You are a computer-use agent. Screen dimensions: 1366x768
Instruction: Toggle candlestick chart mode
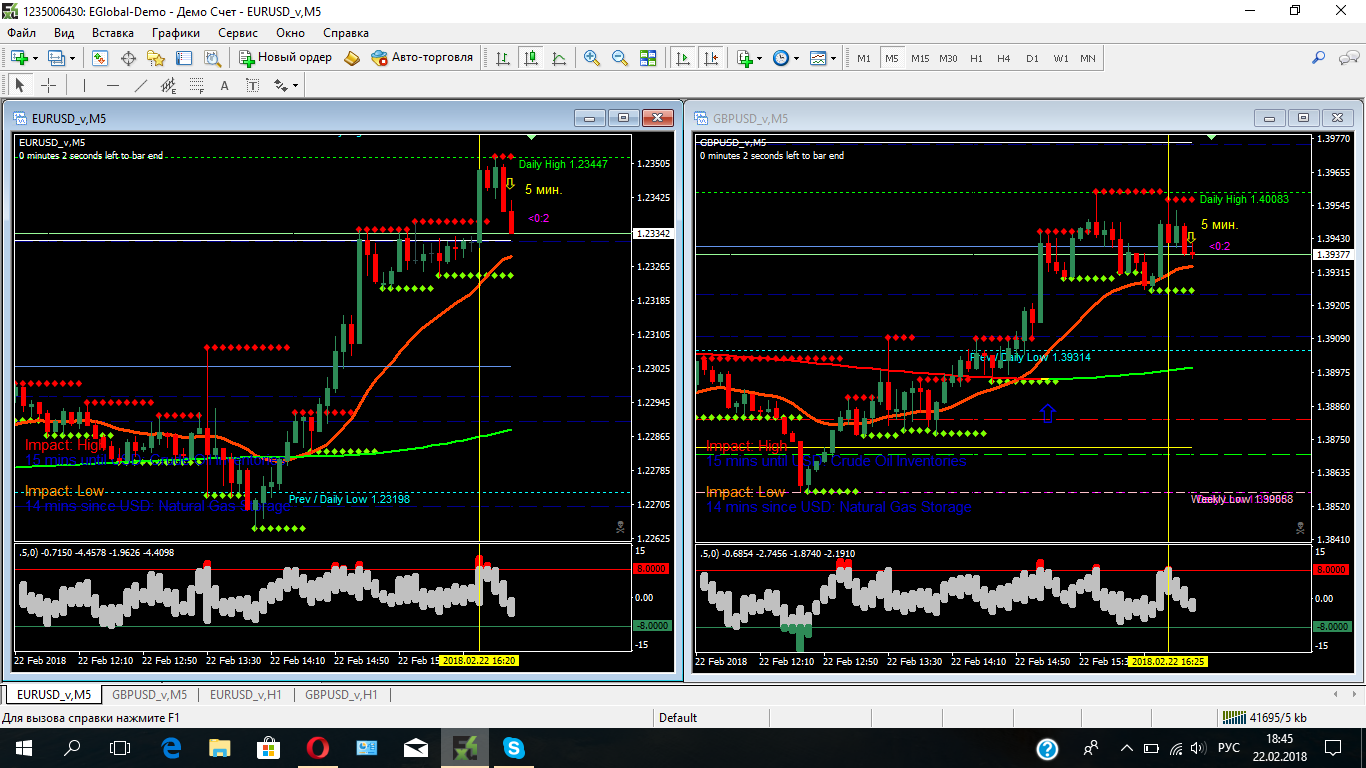[531, 58]
